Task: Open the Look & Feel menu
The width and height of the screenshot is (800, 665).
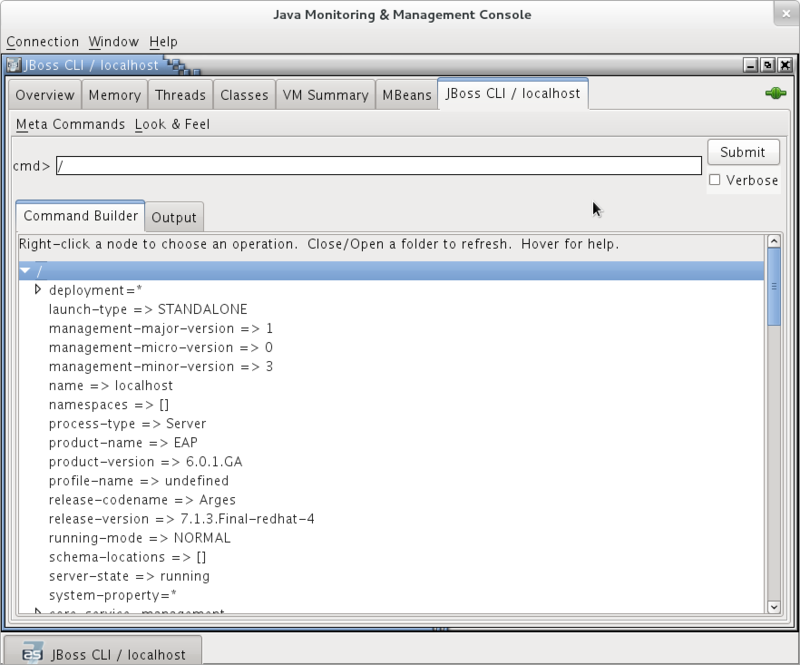Action: 172,124
